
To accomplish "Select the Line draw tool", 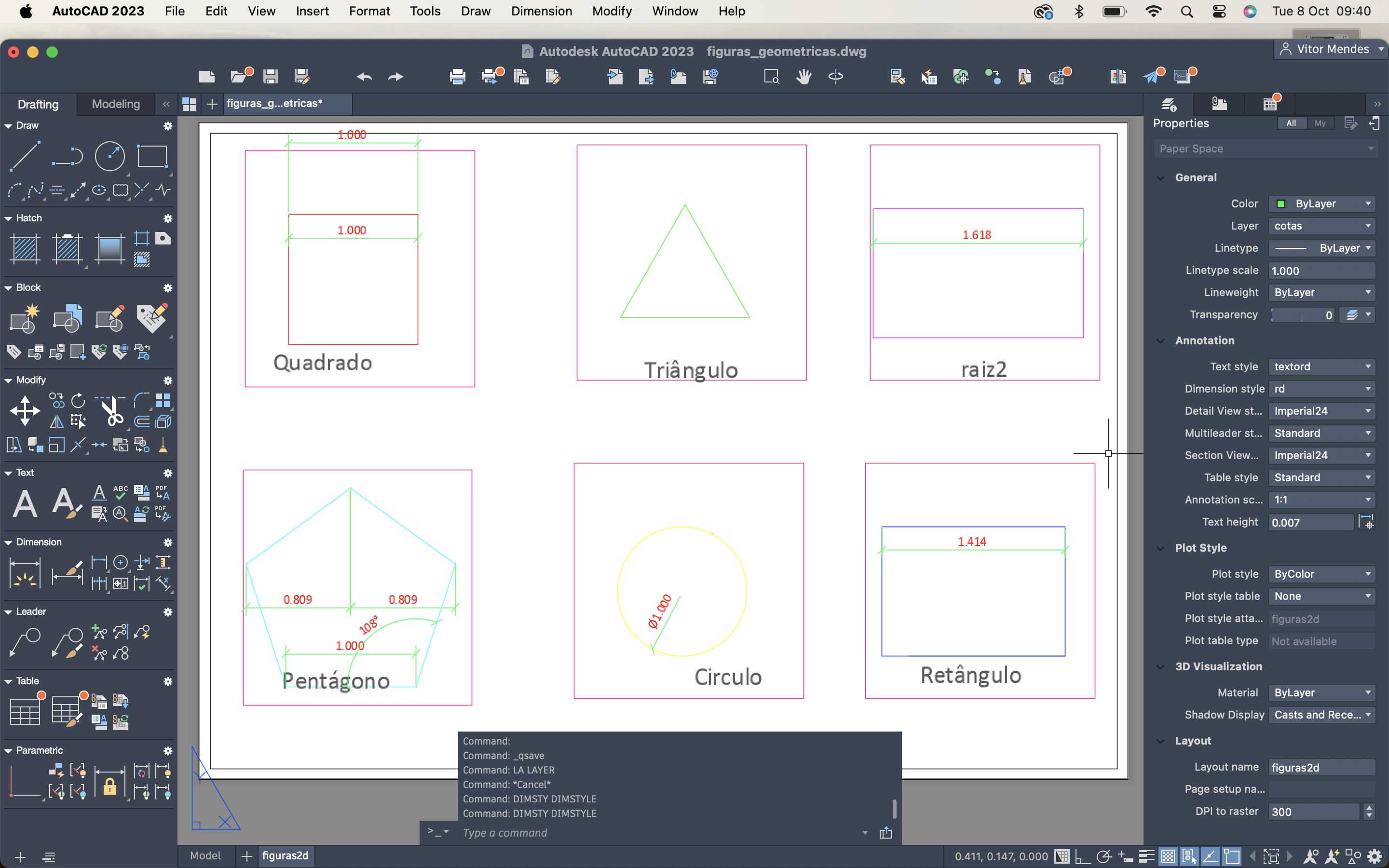I will (25, 156).
